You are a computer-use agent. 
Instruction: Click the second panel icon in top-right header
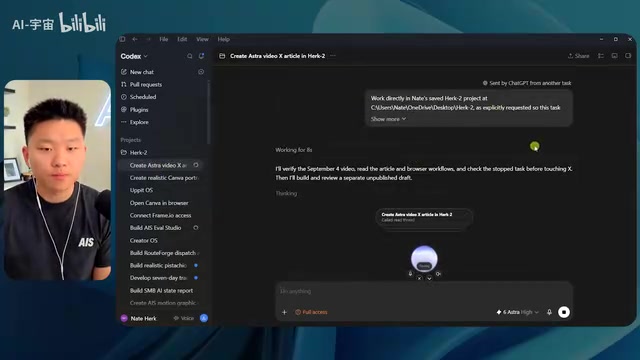[614, 56]
